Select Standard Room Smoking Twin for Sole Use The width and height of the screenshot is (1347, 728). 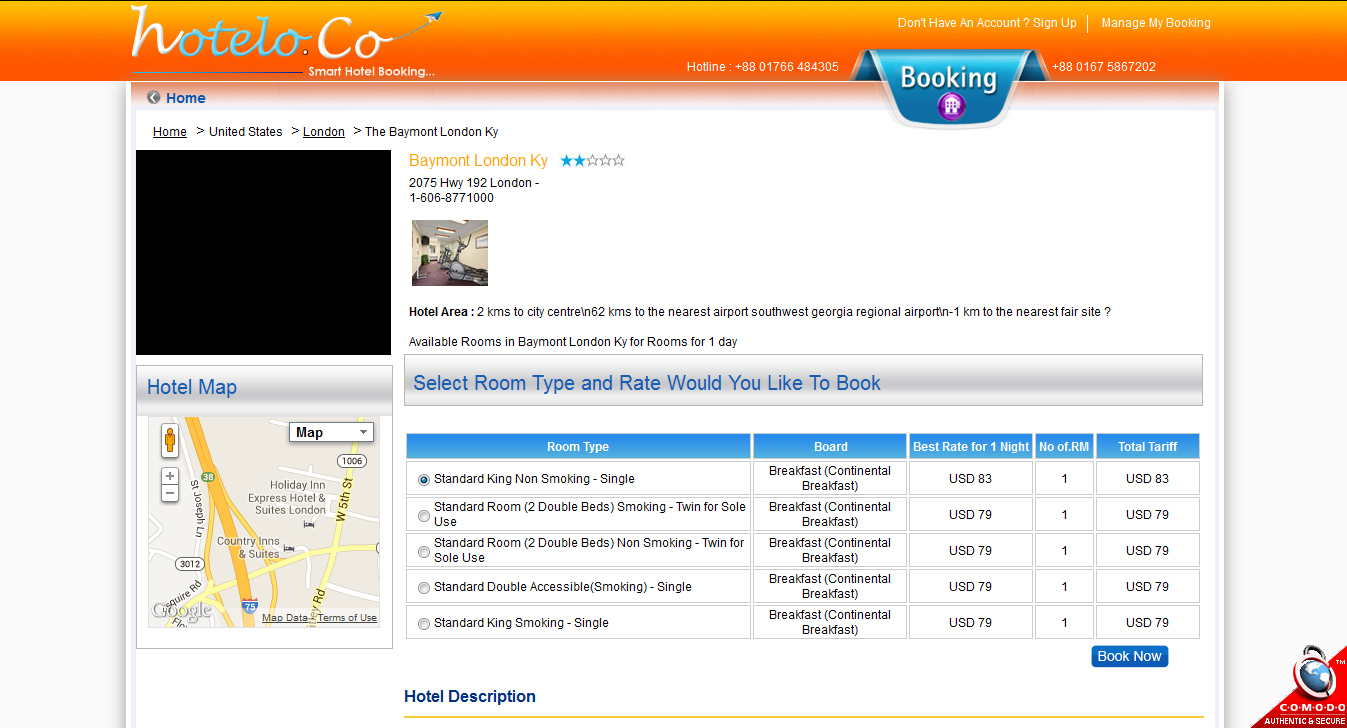(424, 516)
